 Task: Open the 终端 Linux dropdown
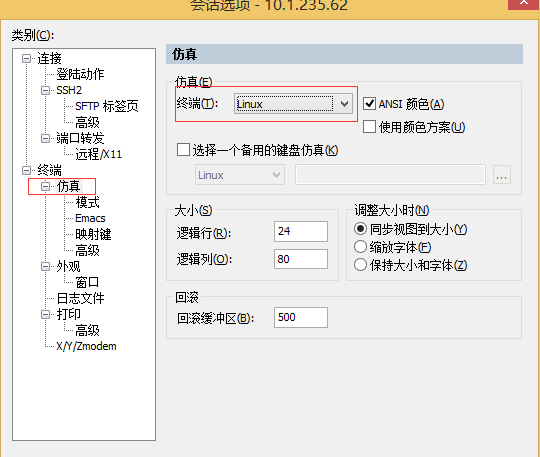click(x=293, y=104)
